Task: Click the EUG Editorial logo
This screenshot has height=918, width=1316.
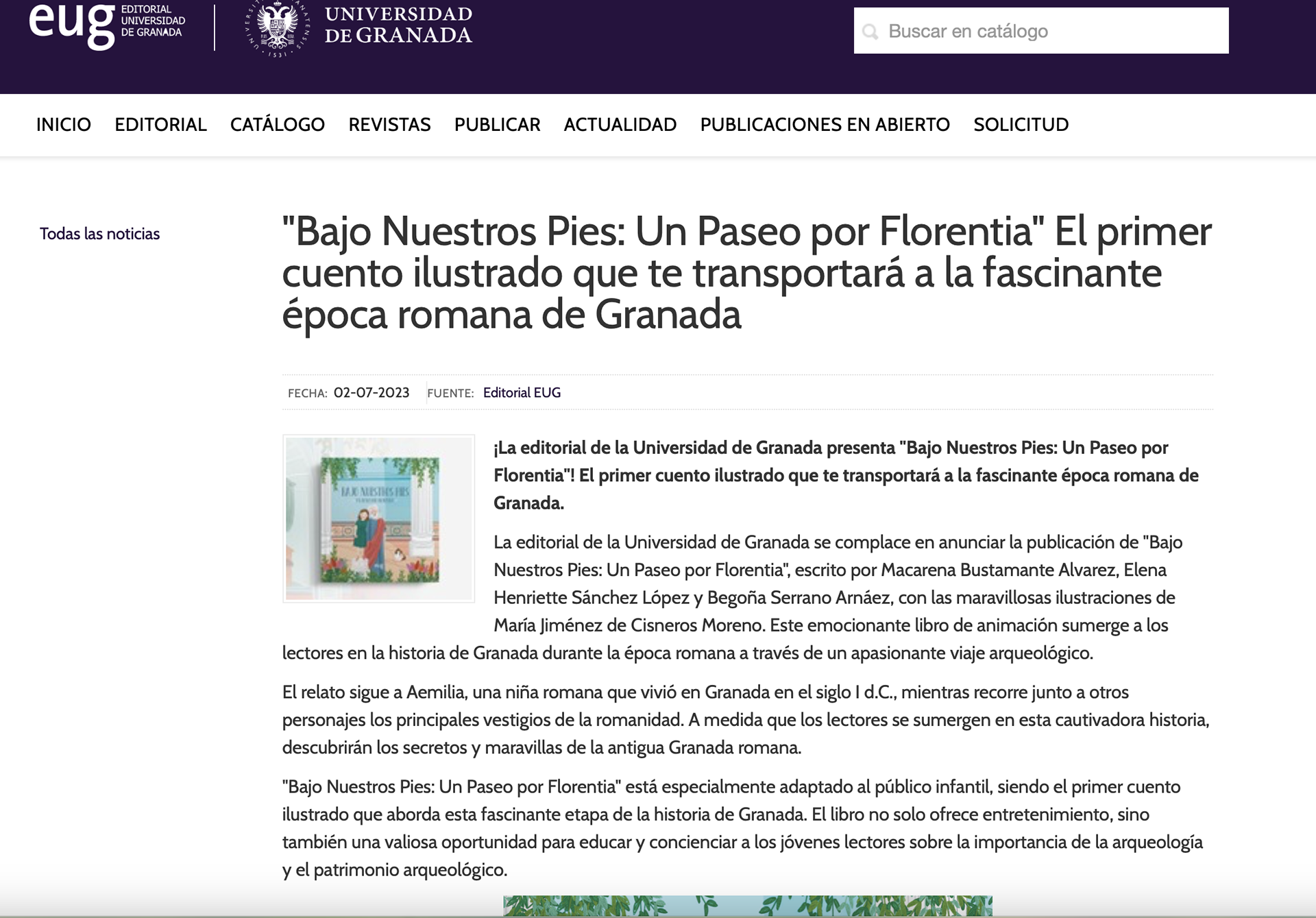Action: point(107,26)
